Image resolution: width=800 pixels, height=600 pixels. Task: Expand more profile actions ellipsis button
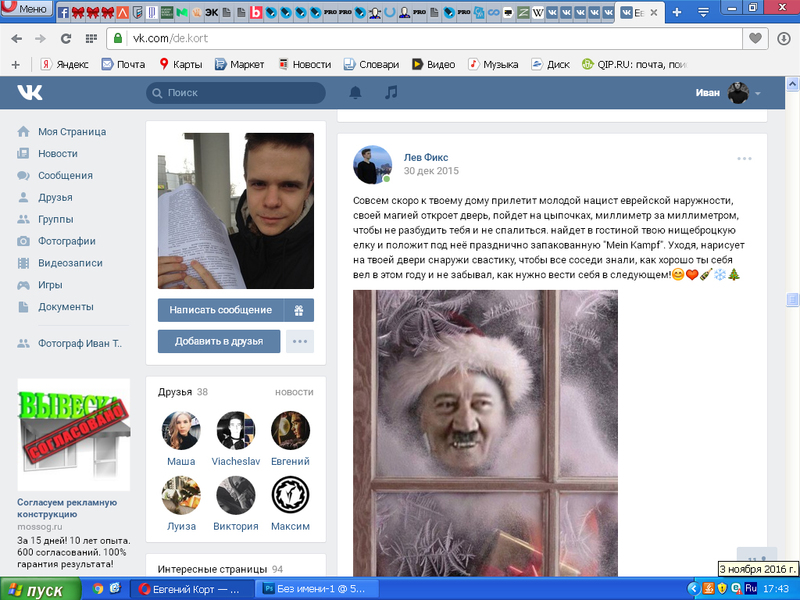click(x=299, y=341)
